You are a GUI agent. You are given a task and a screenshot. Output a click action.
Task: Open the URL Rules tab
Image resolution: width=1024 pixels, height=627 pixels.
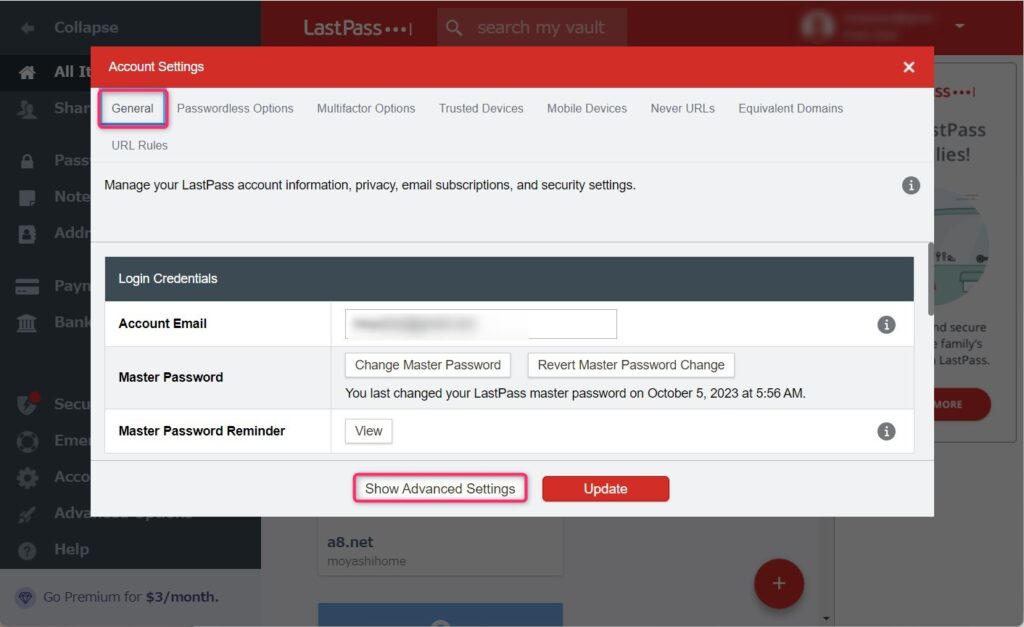(x=140, y=145)
